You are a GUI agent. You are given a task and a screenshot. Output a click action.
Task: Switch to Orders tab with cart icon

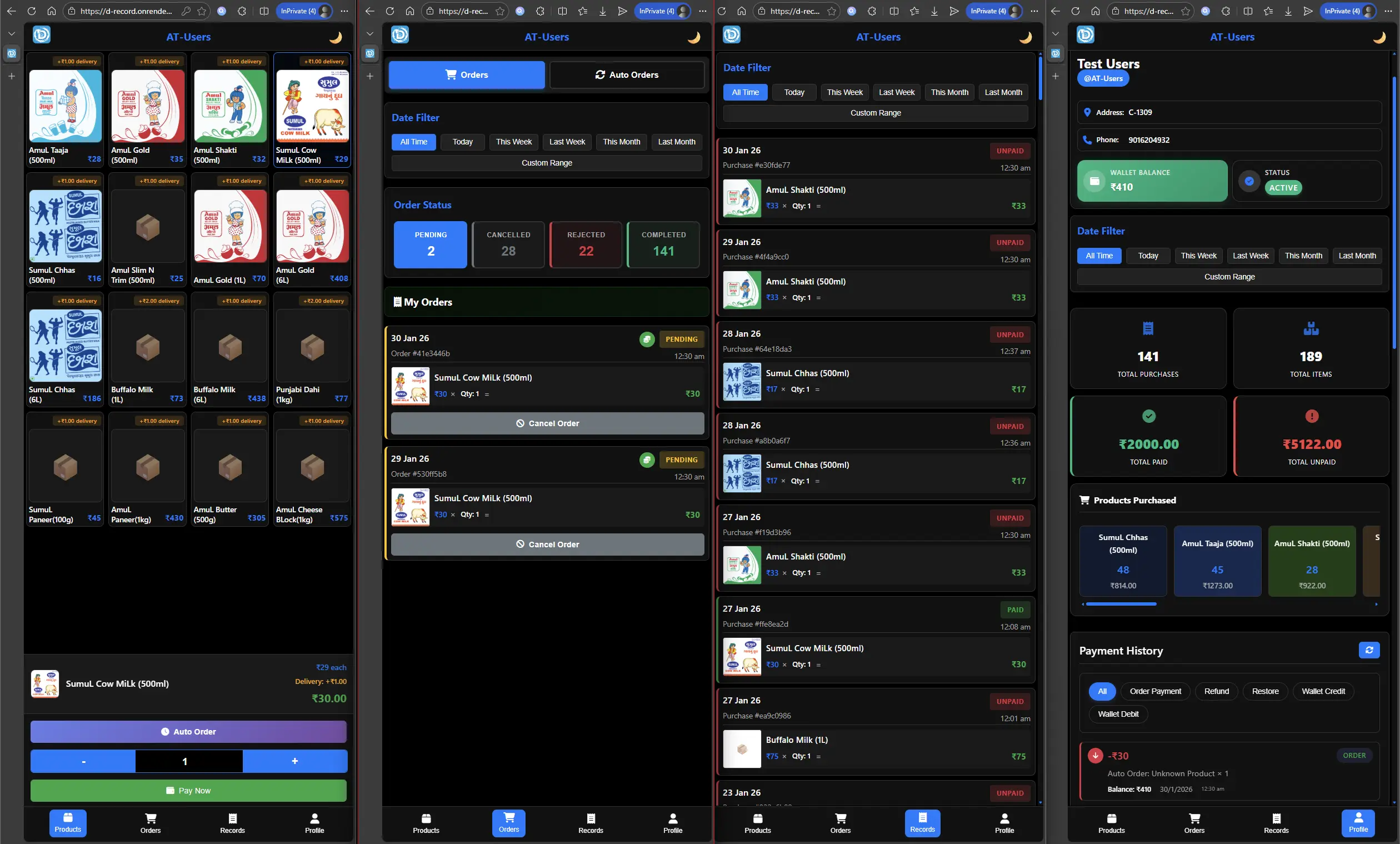click(467, 75)
